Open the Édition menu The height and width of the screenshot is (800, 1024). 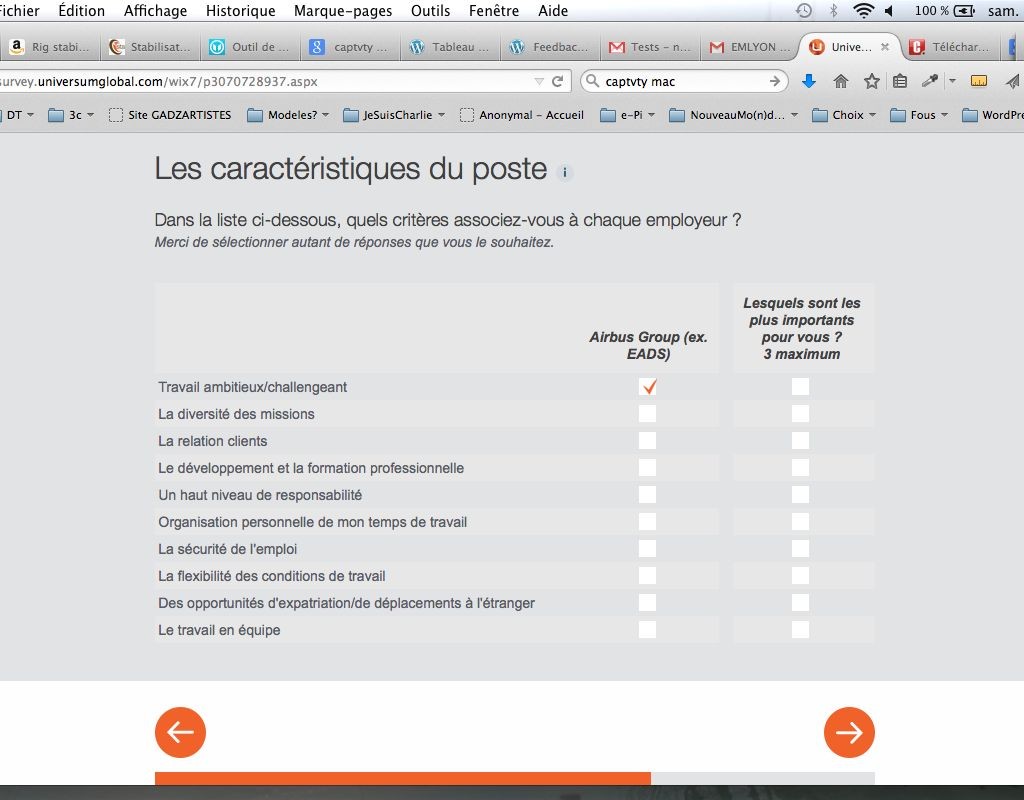[x=82, y=10]
